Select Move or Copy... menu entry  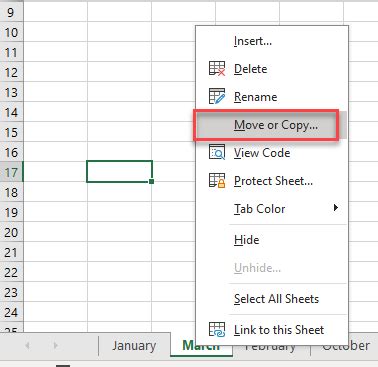pyautogui.click(x=271, y=125)
